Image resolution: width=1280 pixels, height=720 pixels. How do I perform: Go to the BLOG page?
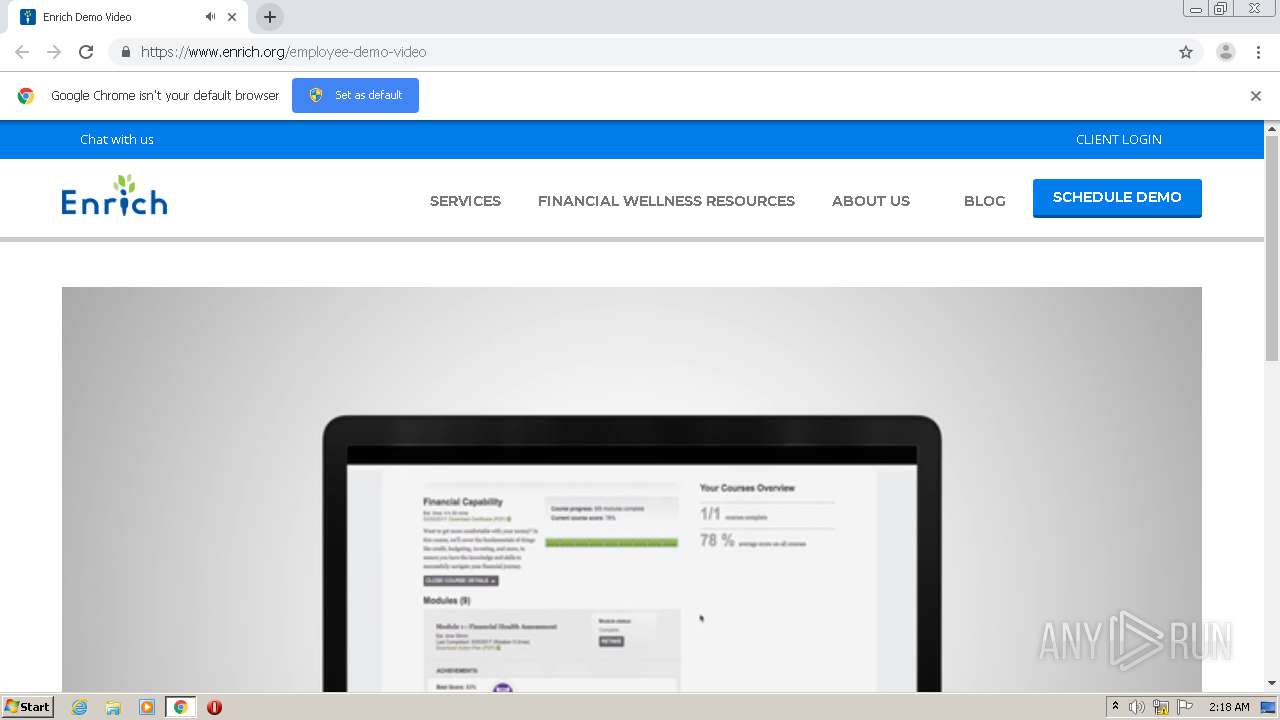(984, 201)
